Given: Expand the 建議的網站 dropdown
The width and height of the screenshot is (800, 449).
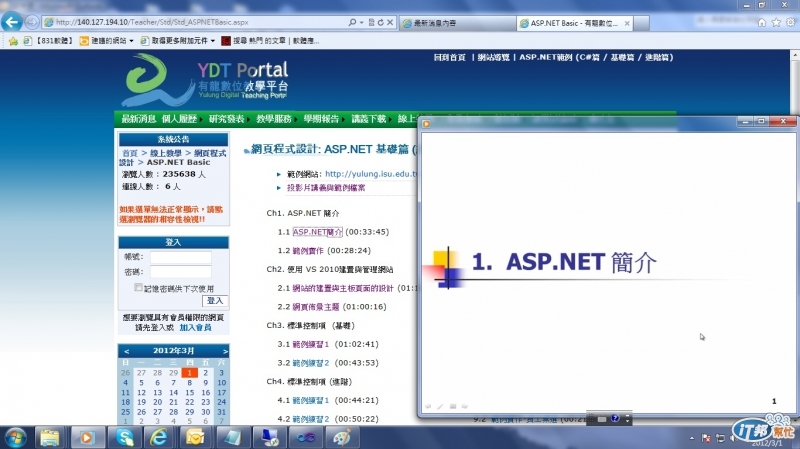Looking at the screenshot, I should pyautogui.click(x=132, y=41).
